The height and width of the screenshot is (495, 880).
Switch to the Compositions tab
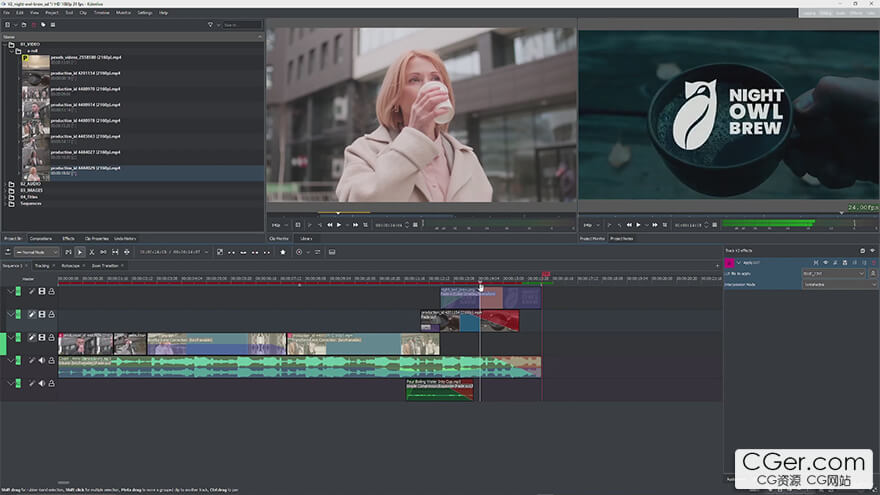tap(40, 239)
